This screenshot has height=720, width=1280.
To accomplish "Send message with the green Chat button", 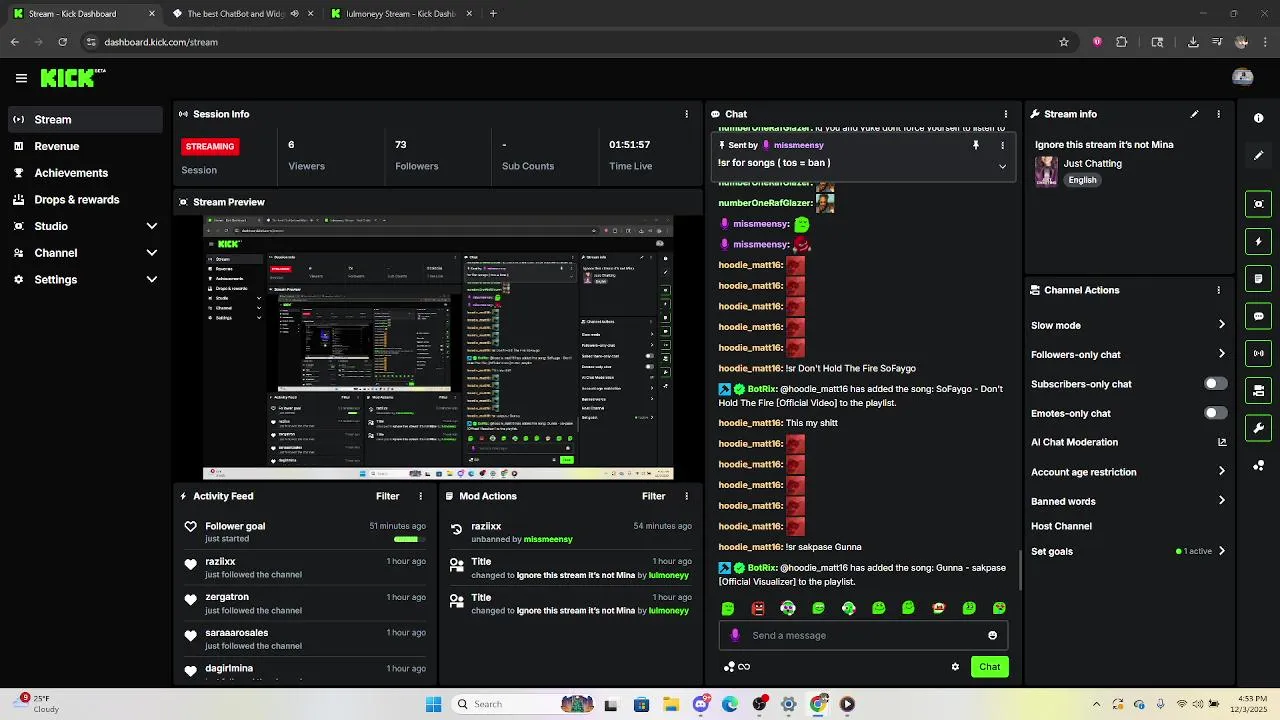I will 989,667.
